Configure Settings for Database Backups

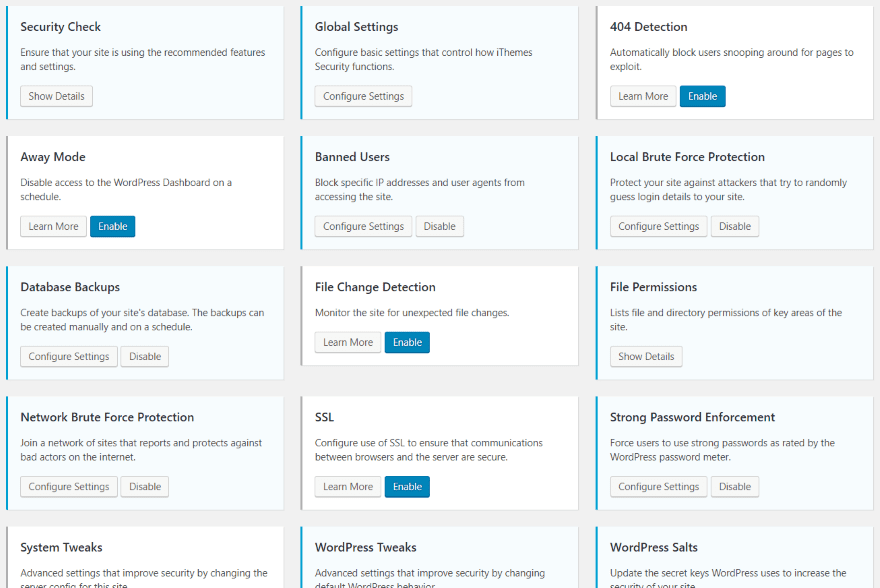coord(68,356)
